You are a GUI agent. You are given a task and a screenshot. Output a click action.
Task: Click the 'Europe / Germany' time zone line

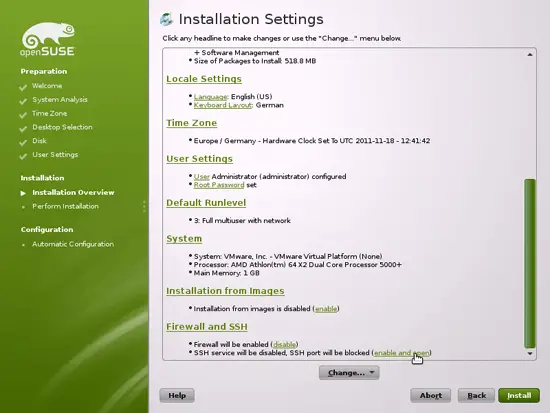point(312,141)
